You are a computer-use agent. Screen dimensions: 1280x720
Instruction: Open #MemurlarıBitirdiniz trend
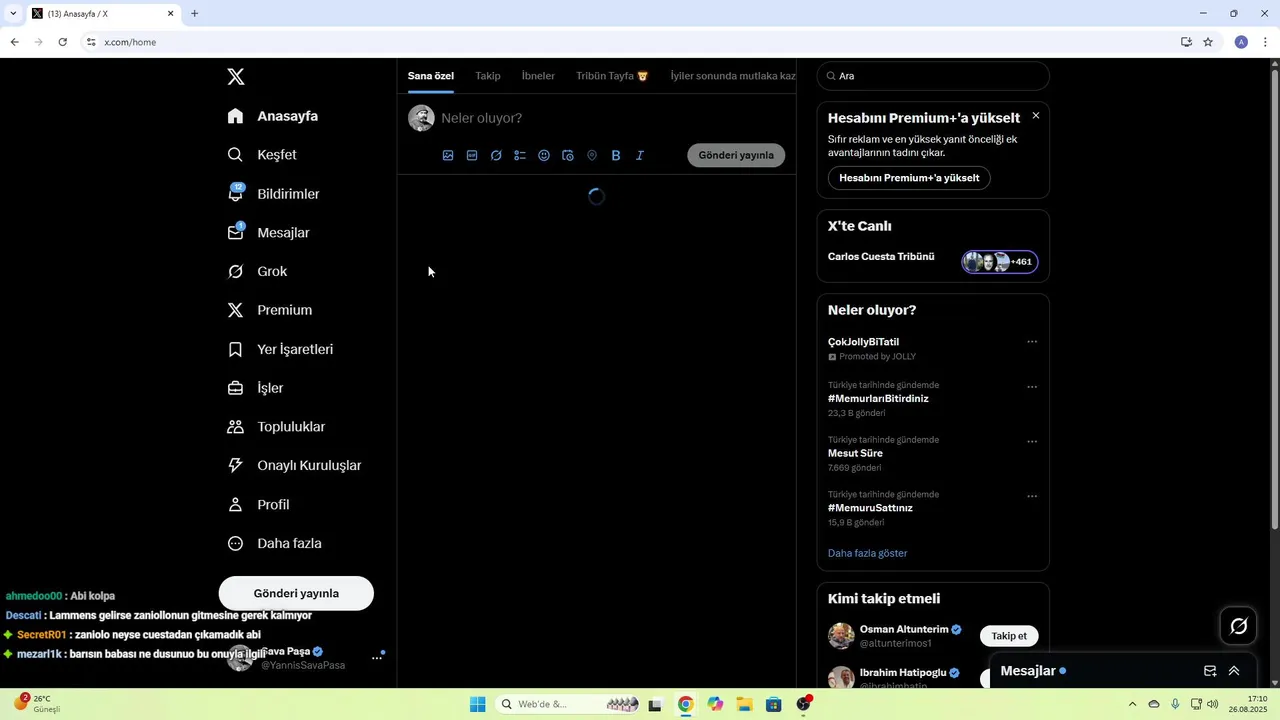tap(878, 399)
